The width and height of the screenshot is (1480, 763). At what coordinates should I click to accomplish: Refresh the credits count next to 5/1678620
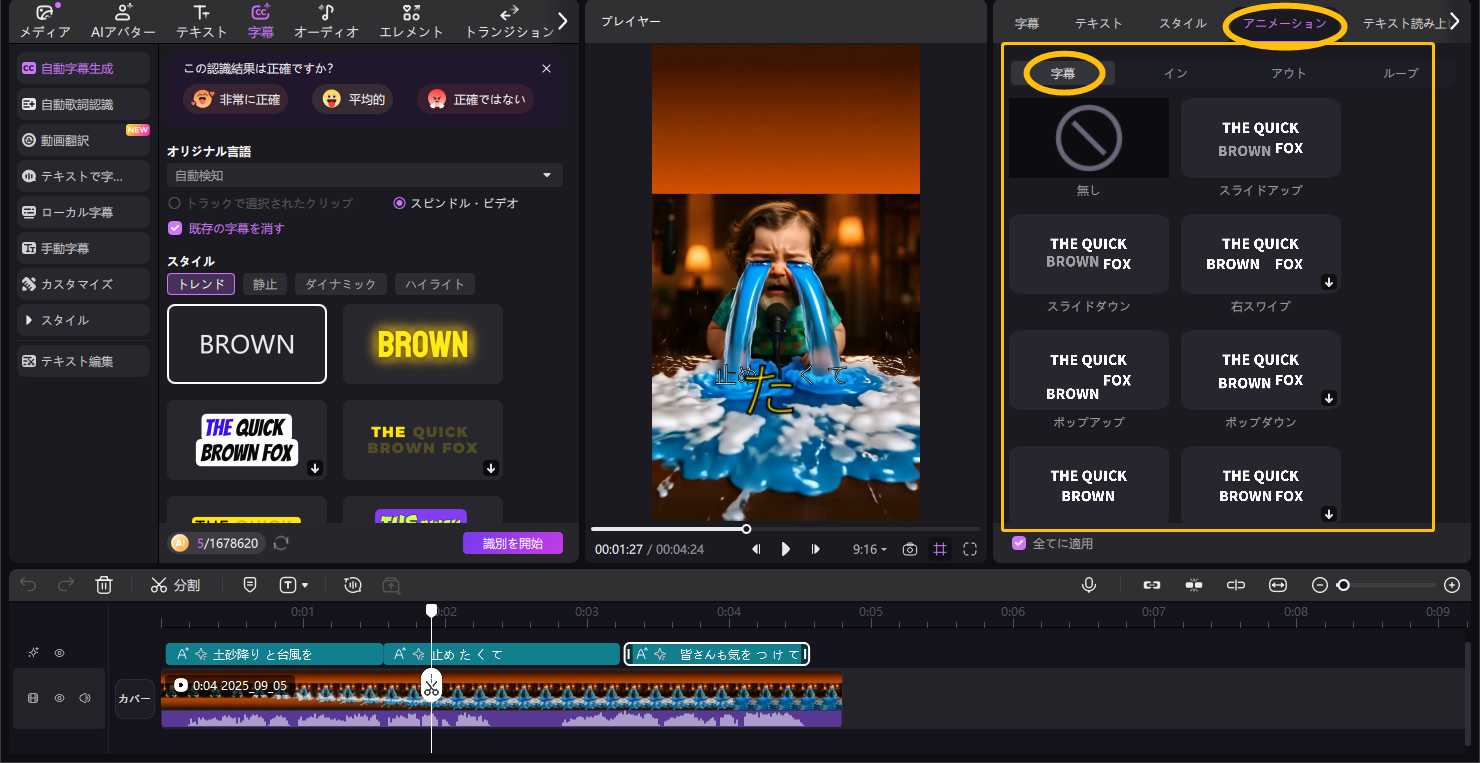pos(281,543)
